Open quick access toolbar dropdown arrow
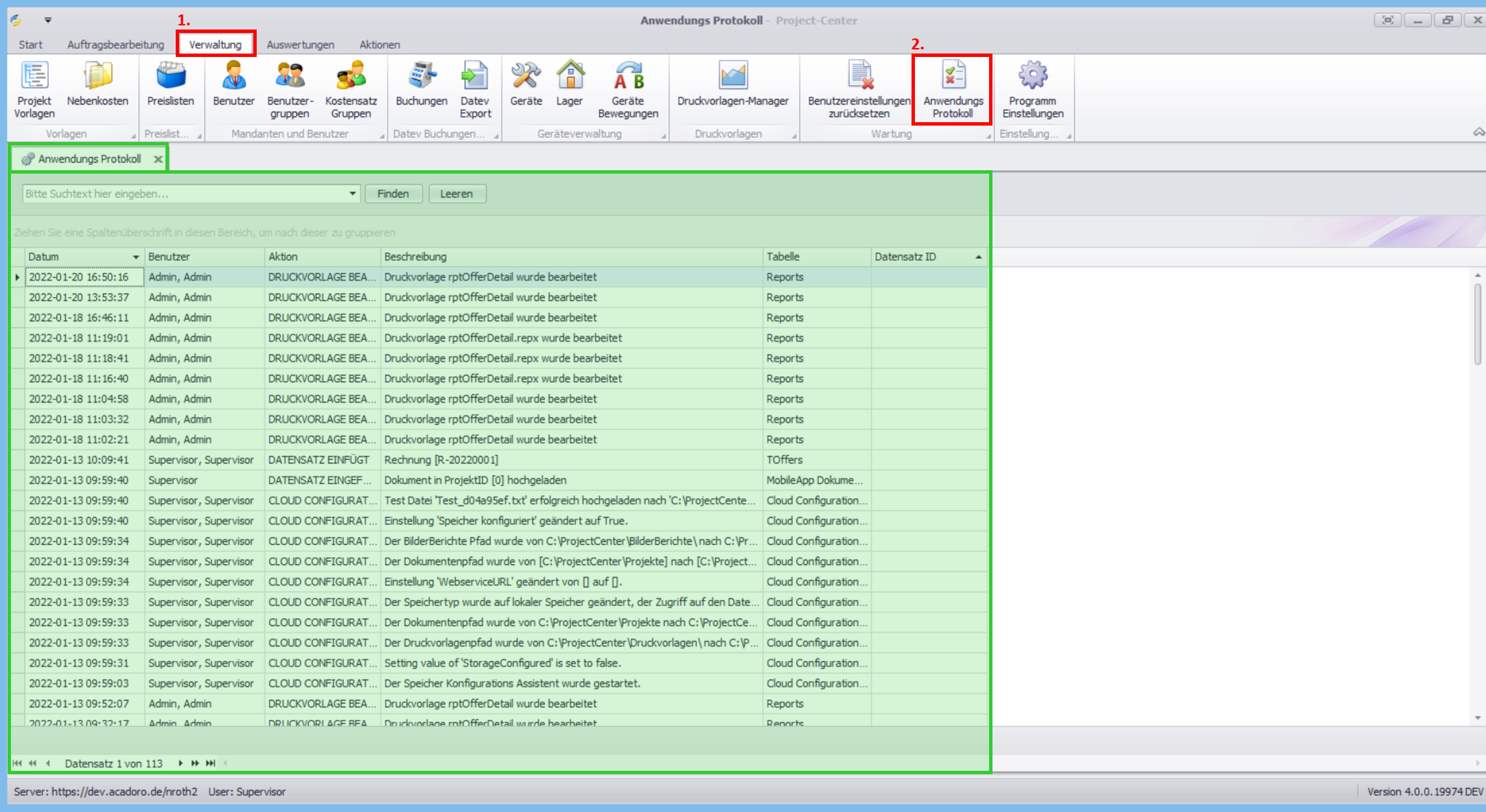This screenshot has width=1486, height=812. coord(48,20)
